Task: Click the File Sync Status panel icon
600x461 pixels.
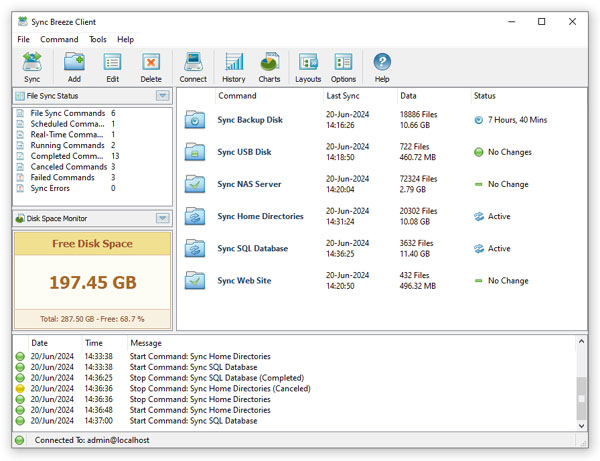Action: point(20,96)
